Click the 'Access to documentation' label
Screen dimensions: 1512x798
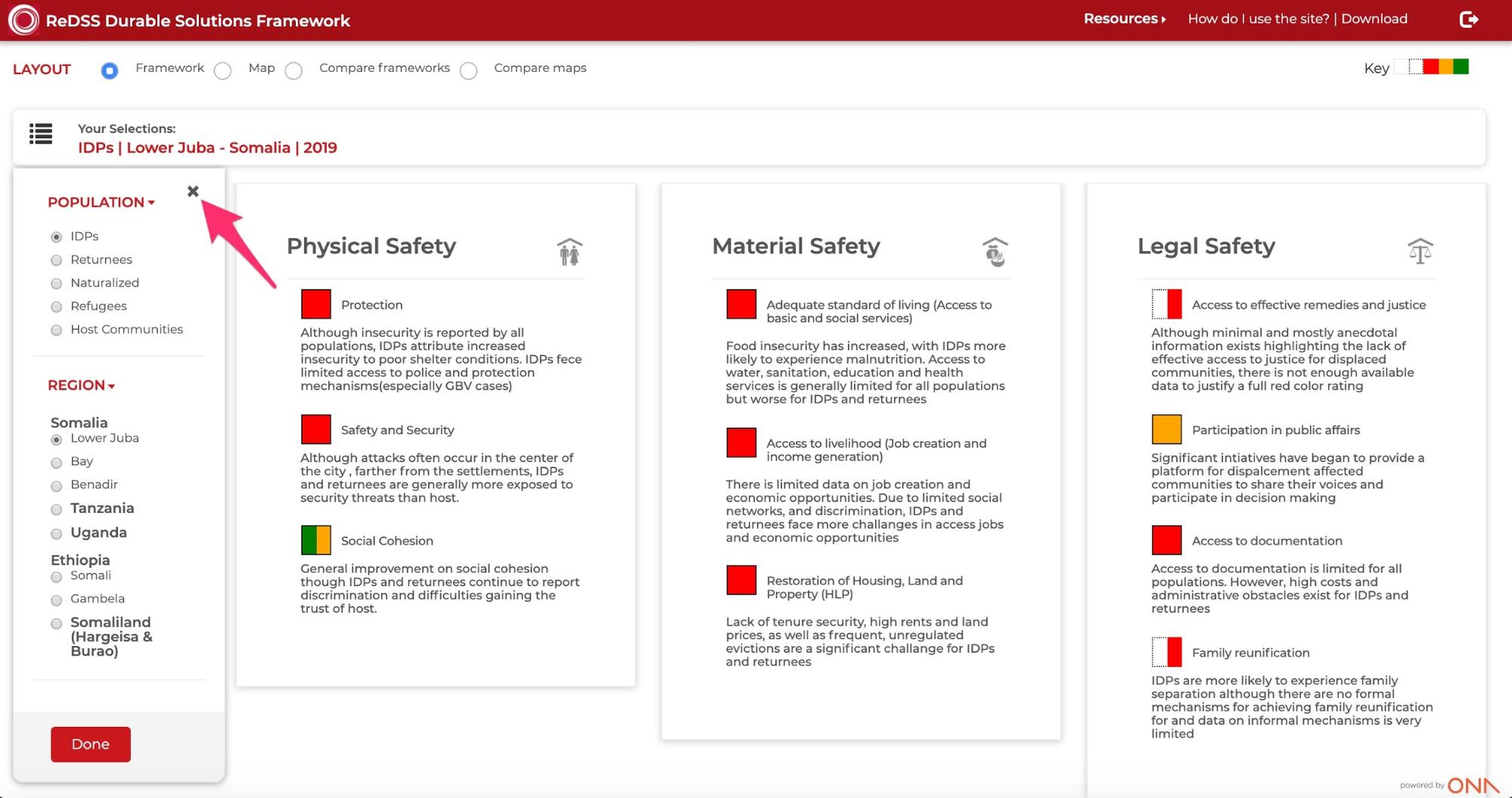click(x=1267, y=541)
